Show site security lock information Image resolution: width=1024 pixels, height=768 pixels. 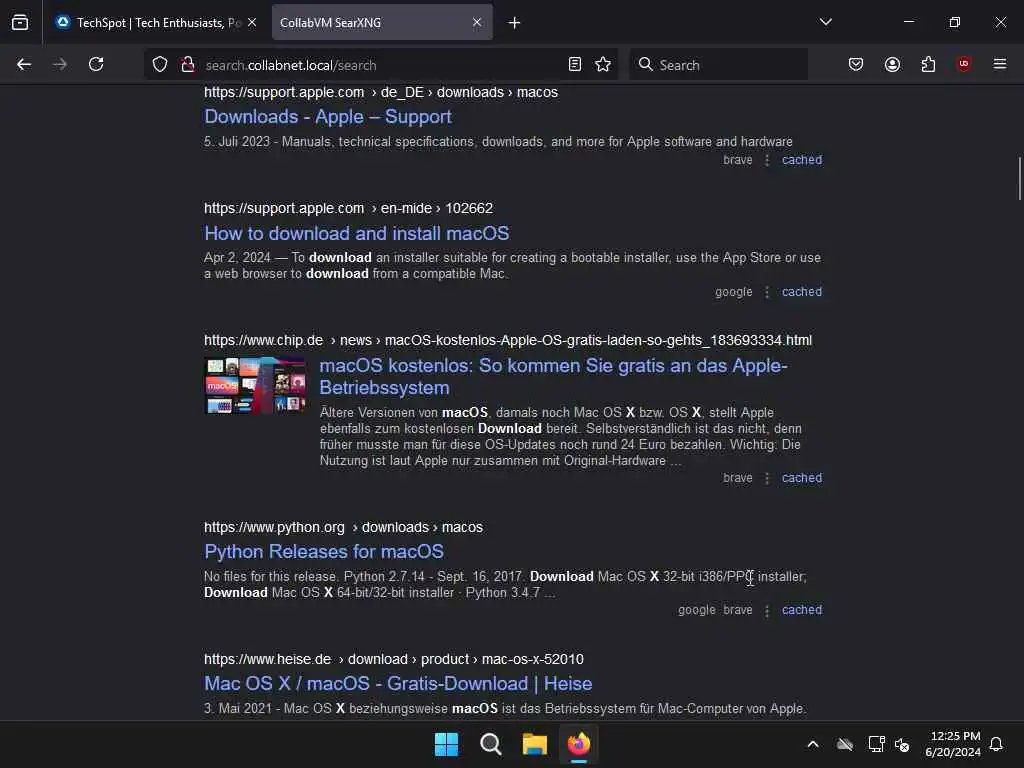coord(188,64)
